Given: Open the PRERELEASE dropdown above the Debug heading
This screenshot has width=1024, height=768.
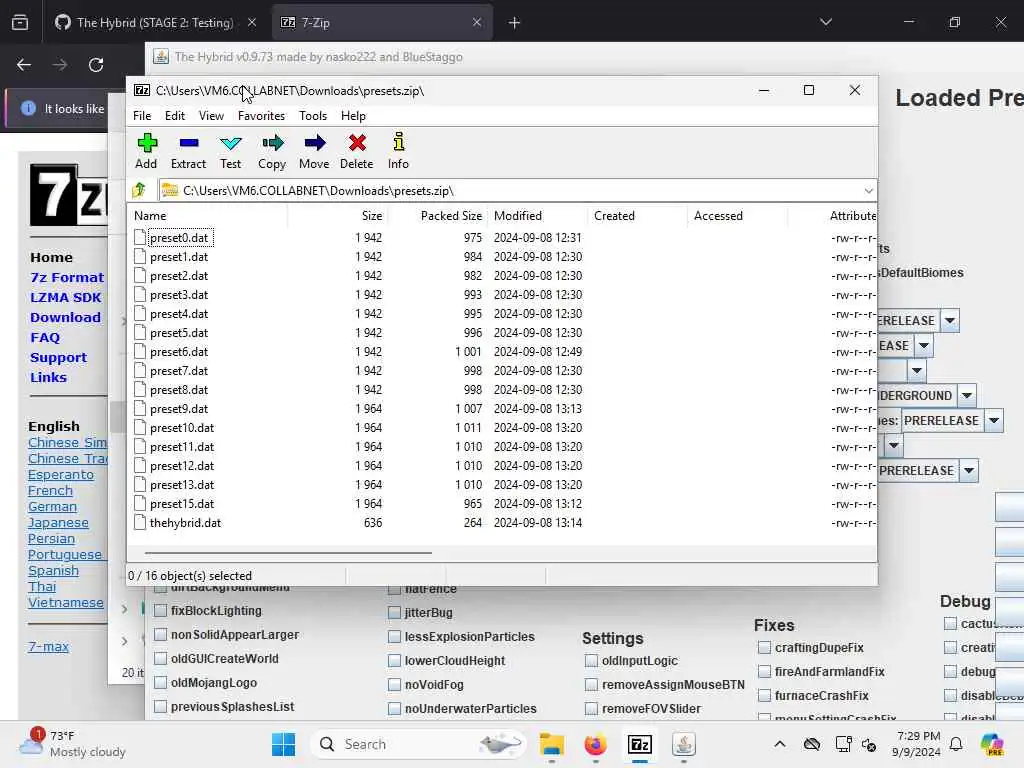Looking at the screenshot, I should point(969,471).
